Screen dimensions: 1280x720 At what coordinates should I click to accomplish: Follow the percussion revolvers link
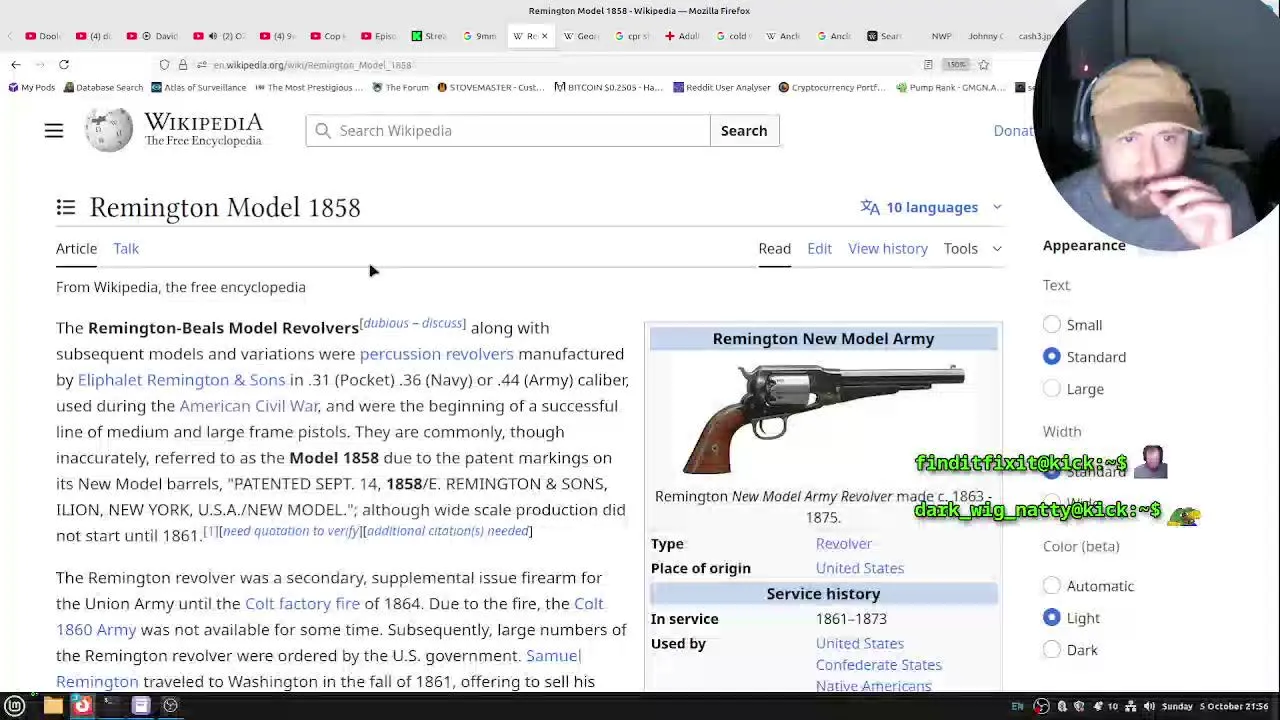coord(436,354)
